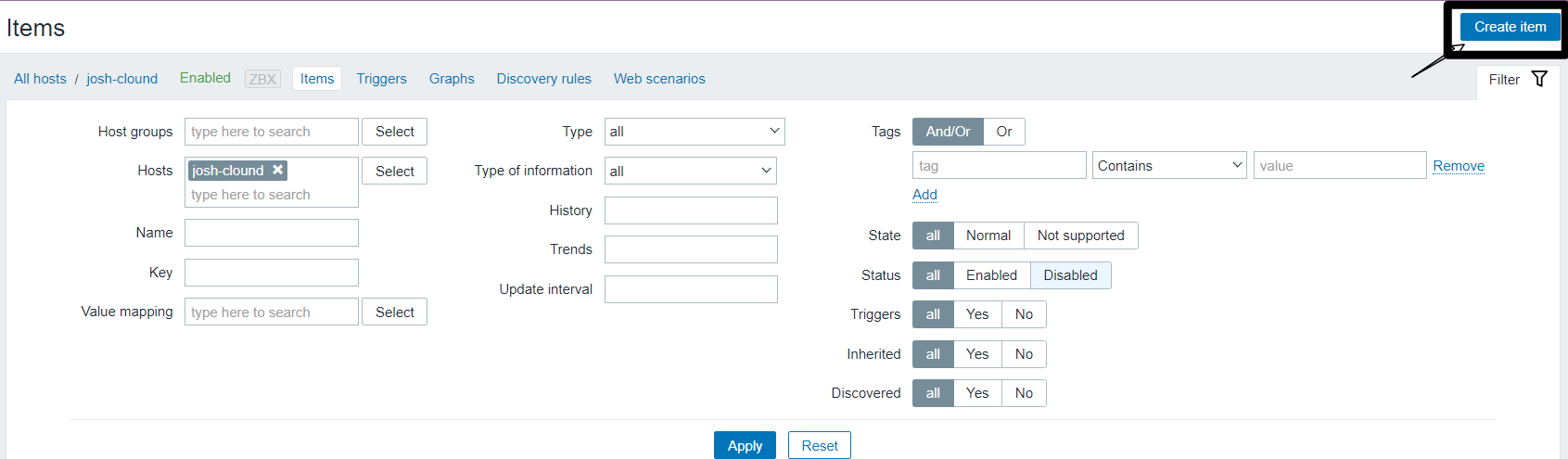Screen dimensions: 1568x459
Task: Navigate to All hosts breadcrumb
Action: pyautogui.click(x=40, y=79)
